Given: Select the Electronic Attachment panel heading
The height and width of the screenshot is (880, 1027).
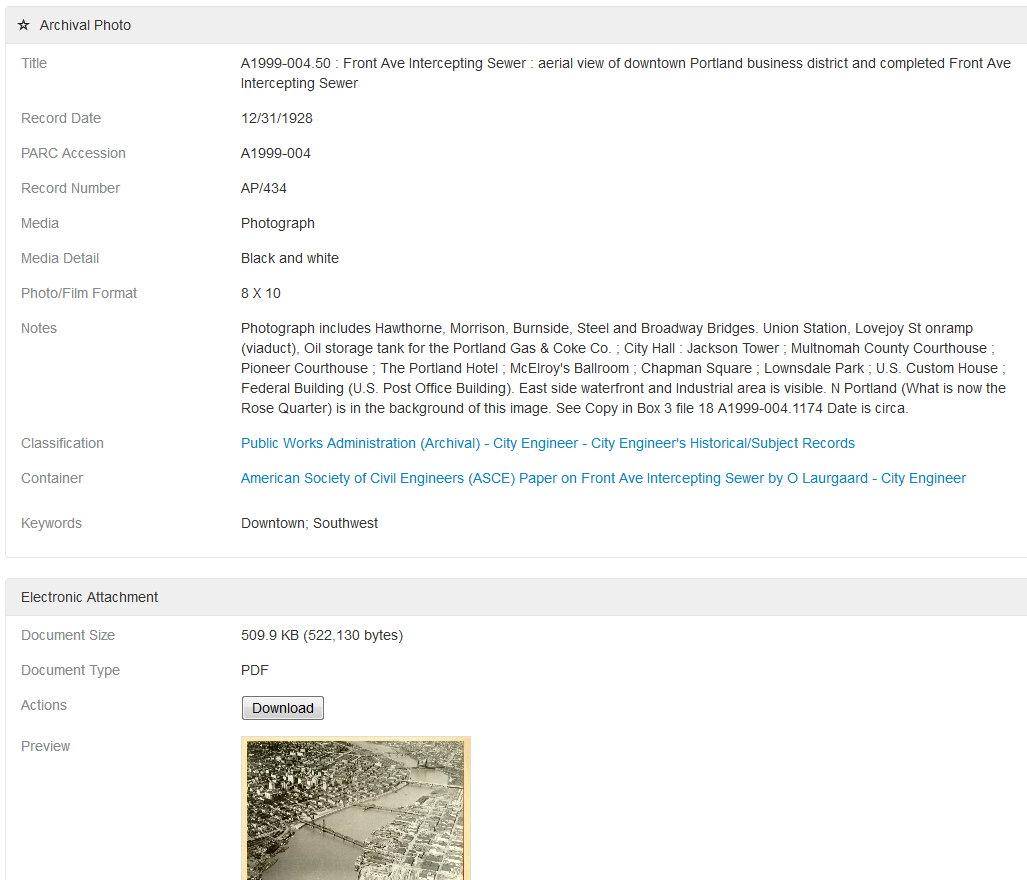Looking at the screenshot, I should (89, 597).
